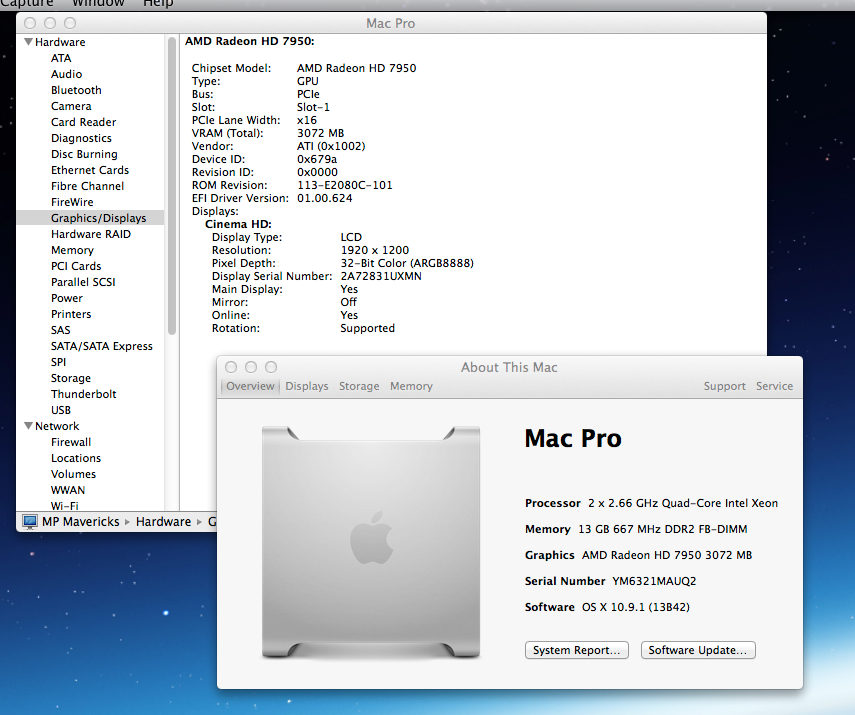Select SAS in the sidebar
Viewport: 855px width, 715px height.
pos(61,330)
